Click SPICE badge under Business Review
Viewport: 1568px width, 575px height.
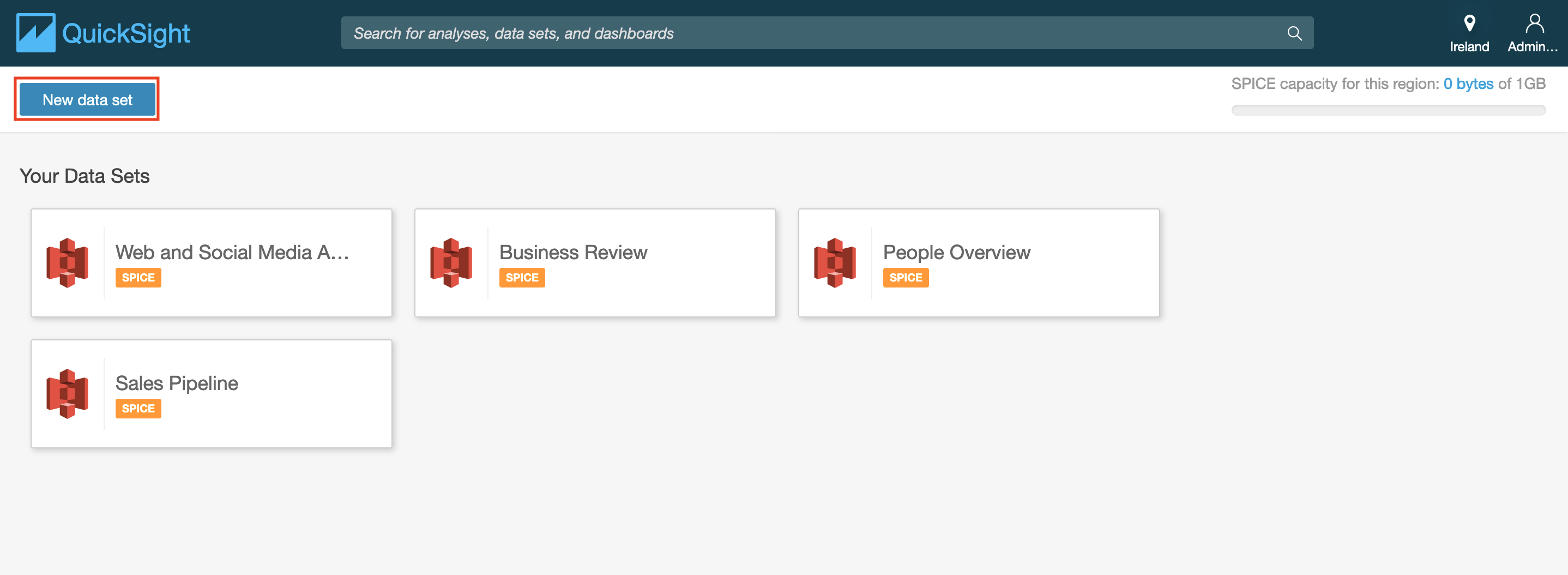(522, 278)
